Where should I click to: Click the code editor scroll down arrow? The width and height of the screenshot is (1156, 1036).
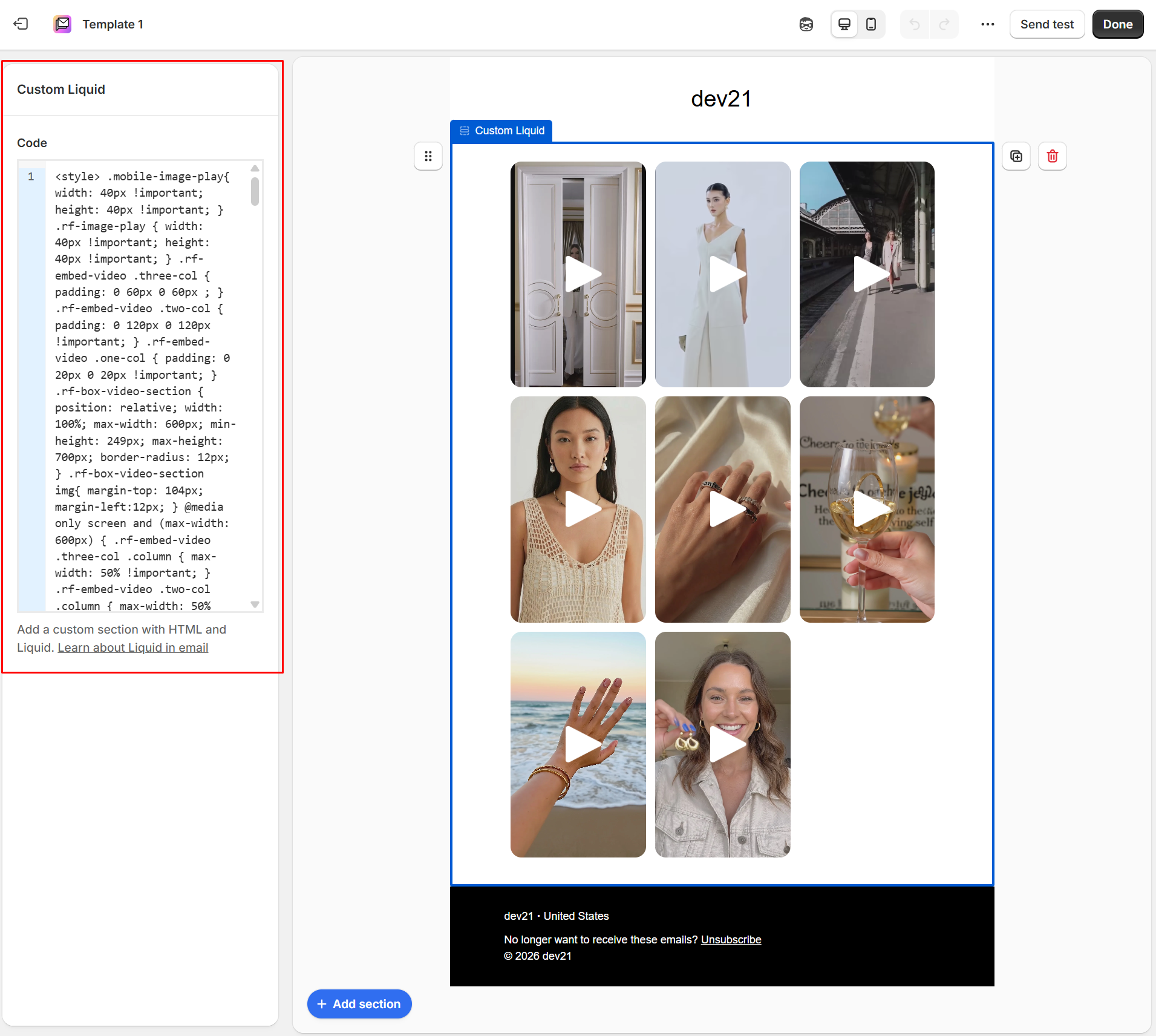click(255, 605)
